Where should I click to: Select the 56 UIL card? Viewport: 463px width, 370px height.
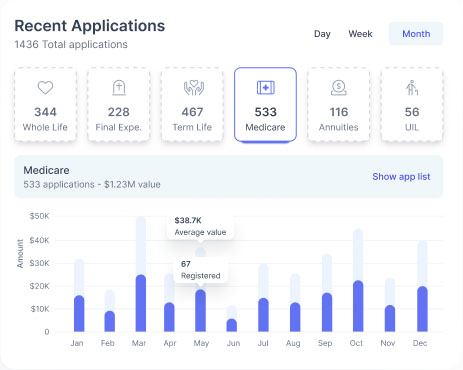[412, 105]
